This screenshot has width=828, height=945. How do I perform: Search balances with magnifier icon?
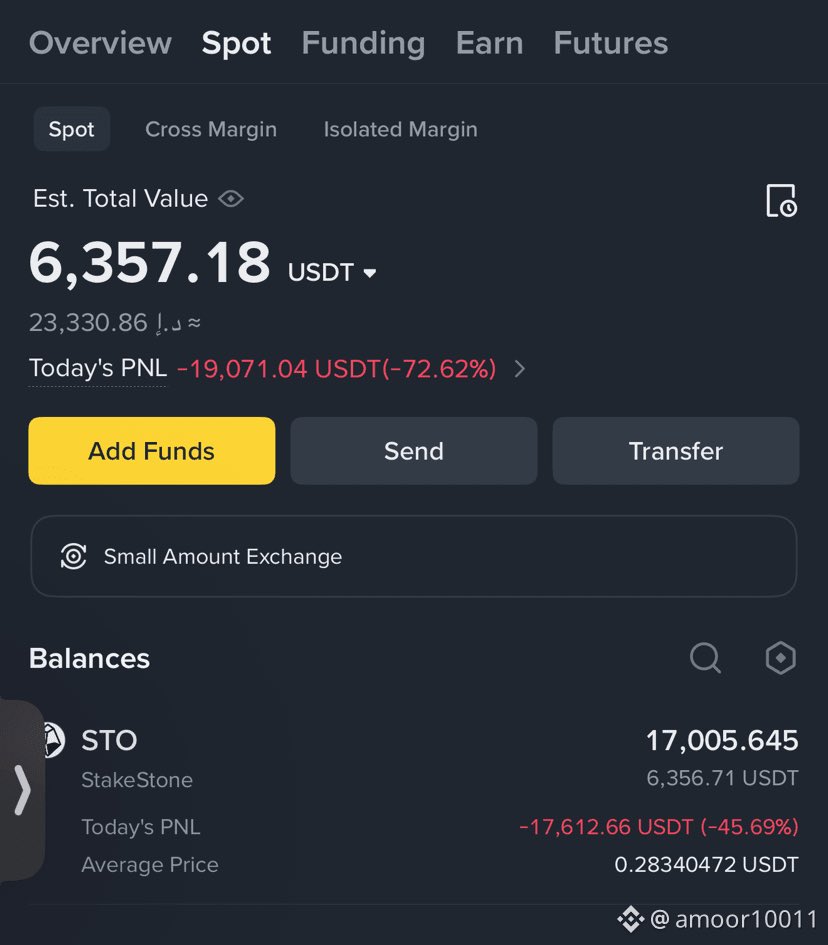point(705,658)
